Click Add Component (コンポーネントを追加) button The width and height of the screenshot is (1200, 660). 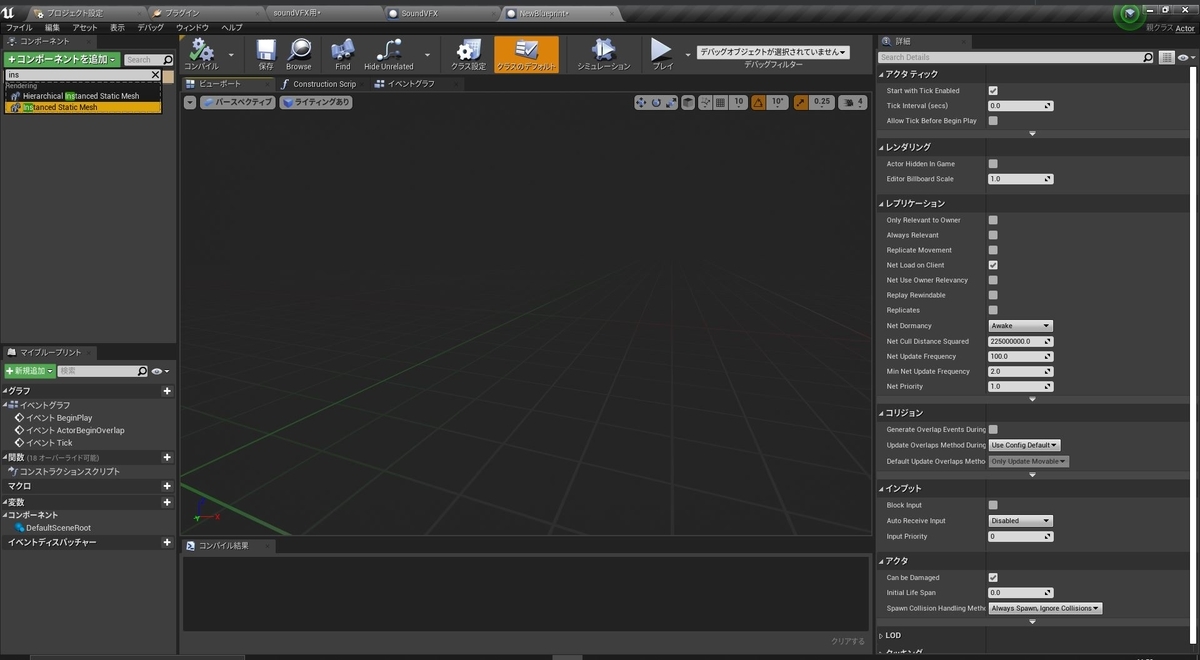63,60
